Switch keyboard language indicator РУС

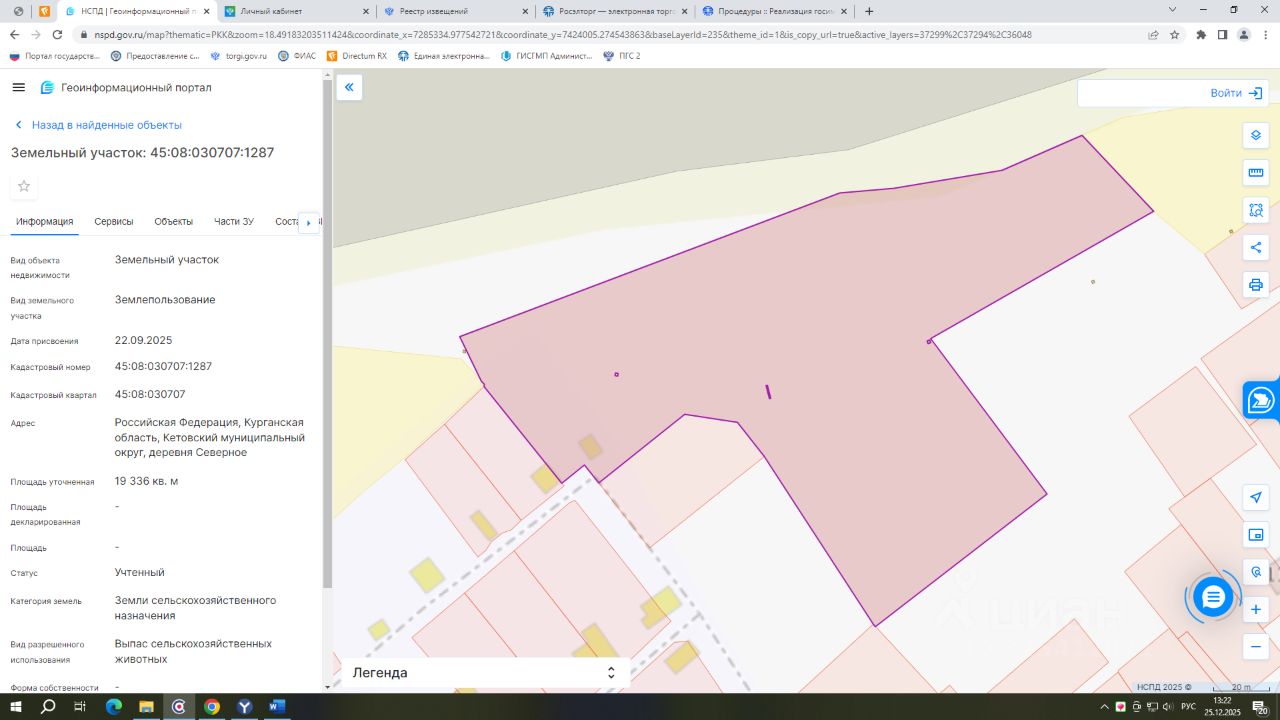click(x=1188, y=707)
